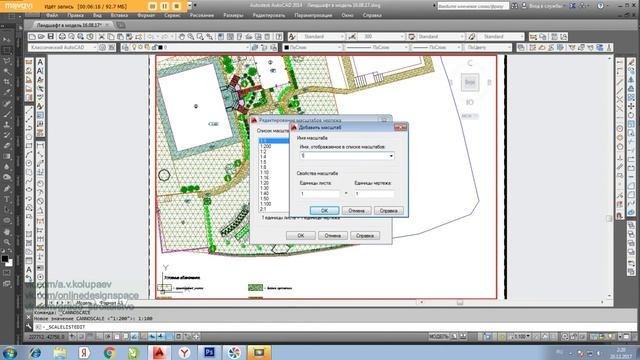Click the New drawing icon in the standard toolbar
The width and height of the screenshot is (640, 360).
[x=32, y=37]
